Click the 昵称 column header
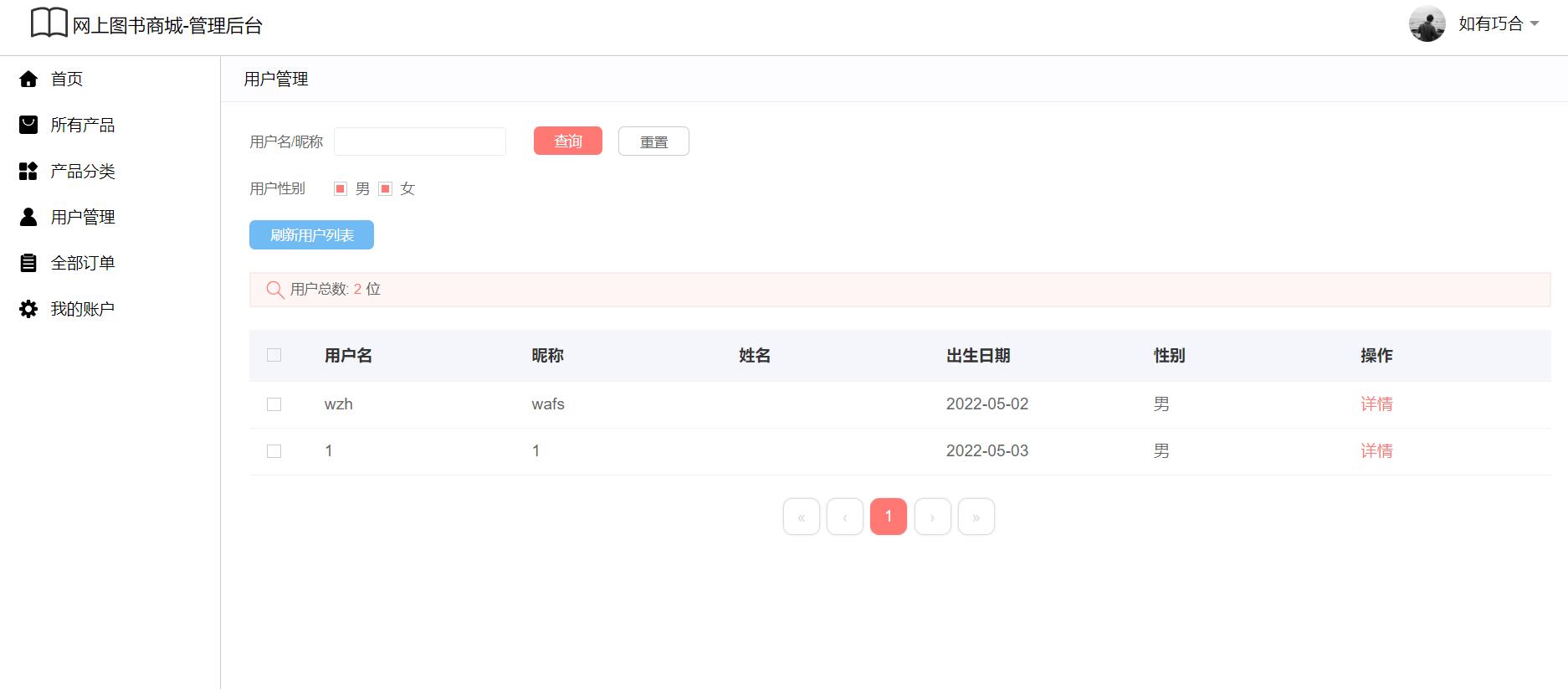1568x689 pixels. coord(547,356)
